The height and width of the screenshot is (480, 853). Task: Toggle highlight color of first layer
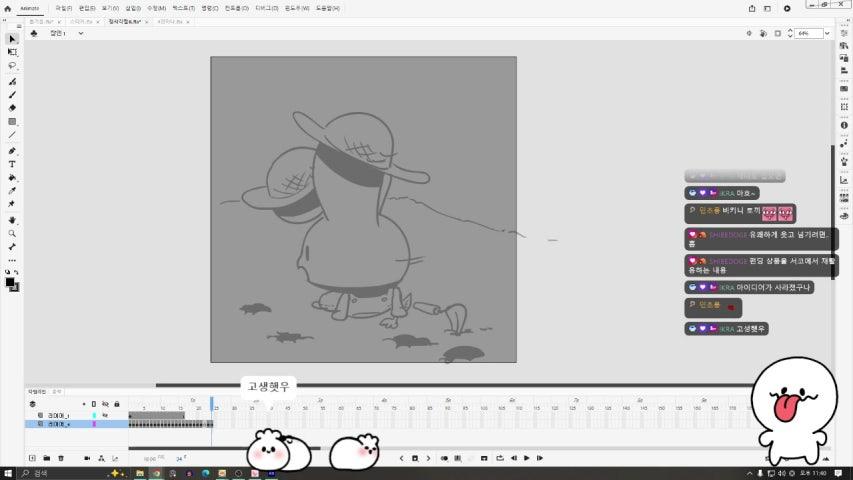click(94, 415)
